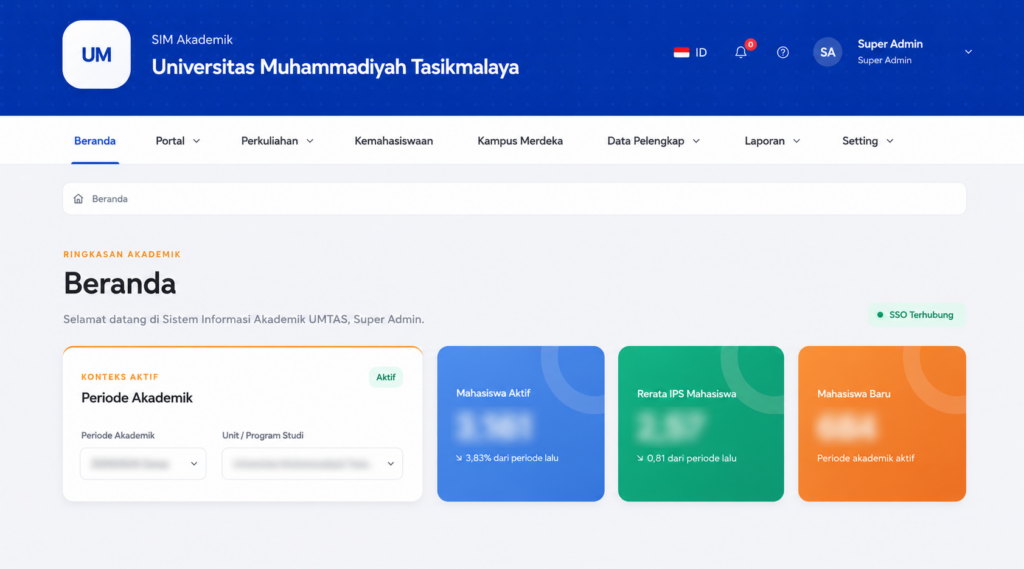Open the Periode Akademik dropdown
The height and width of the screenshot is (569, 1024).
[143, 464]
